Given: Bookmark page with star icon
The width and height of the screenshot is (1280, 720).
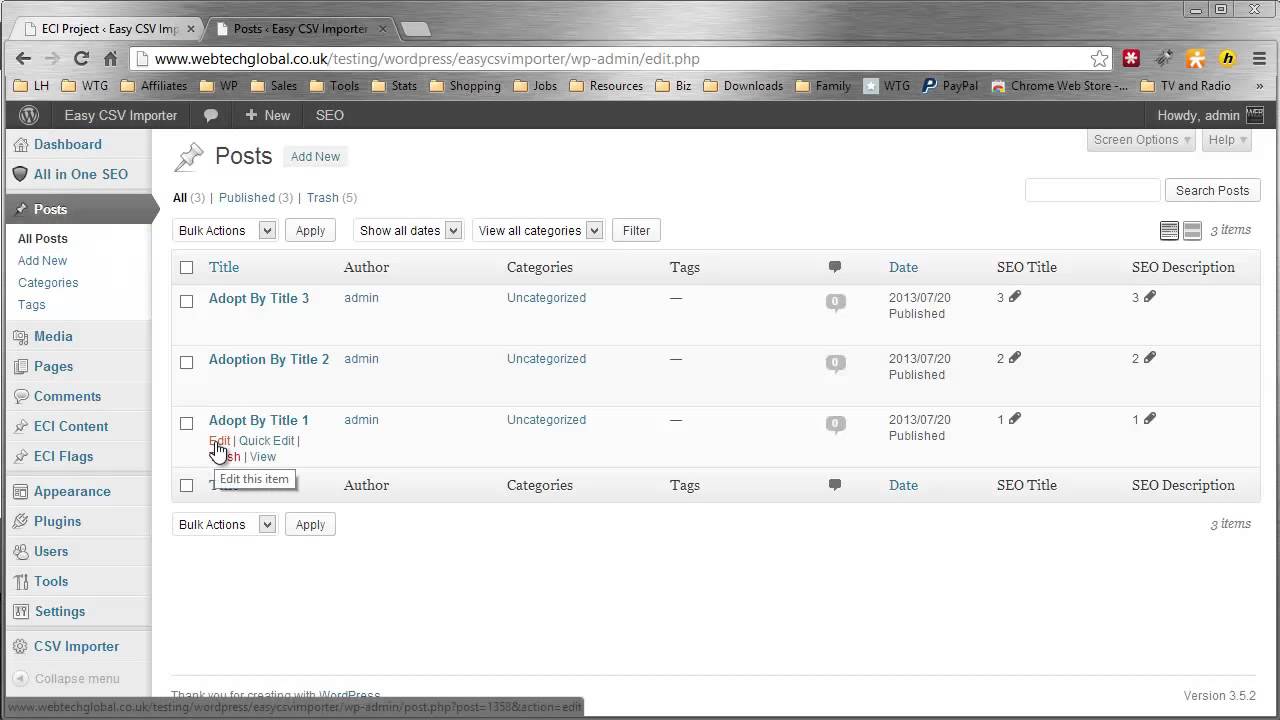Looking at the screenshot, I should (x=1099, y=58).
